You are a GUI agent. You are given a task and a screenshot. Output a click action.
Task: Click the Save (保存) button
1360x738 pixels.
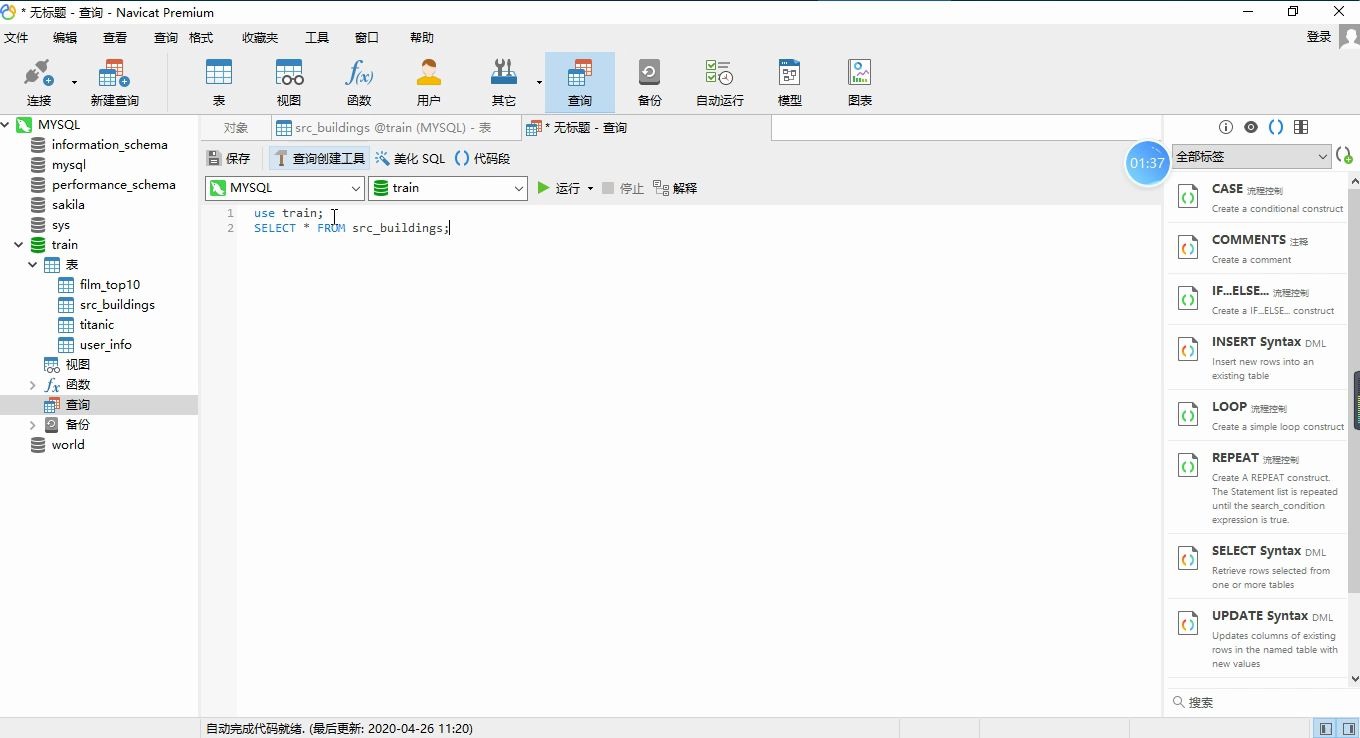point(228,158)
